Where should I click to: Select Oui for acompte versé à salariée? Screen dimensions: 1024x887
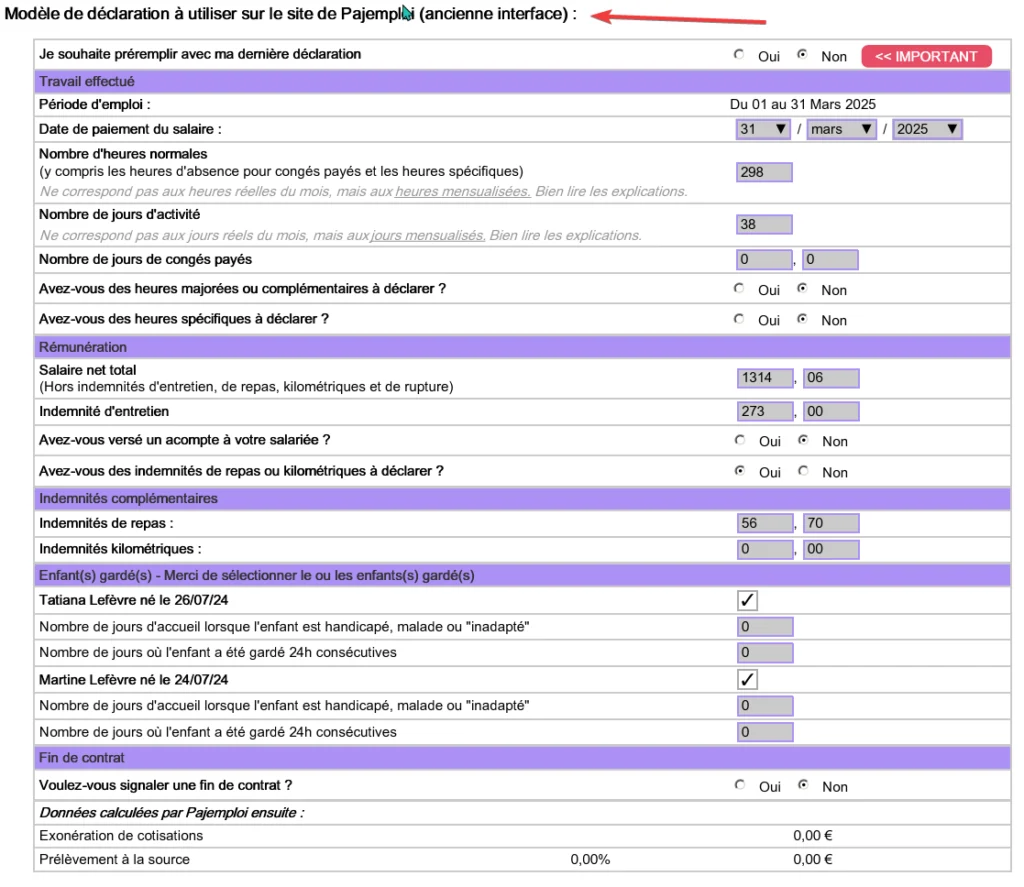(739, 440)
